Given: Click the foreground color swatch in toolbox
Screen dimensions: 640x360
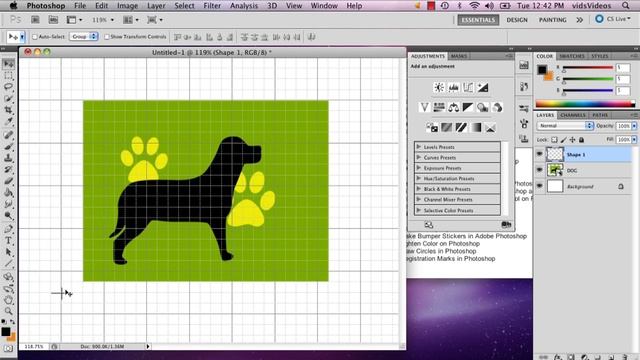Looking at the screenshot, I should pos(6,331).
